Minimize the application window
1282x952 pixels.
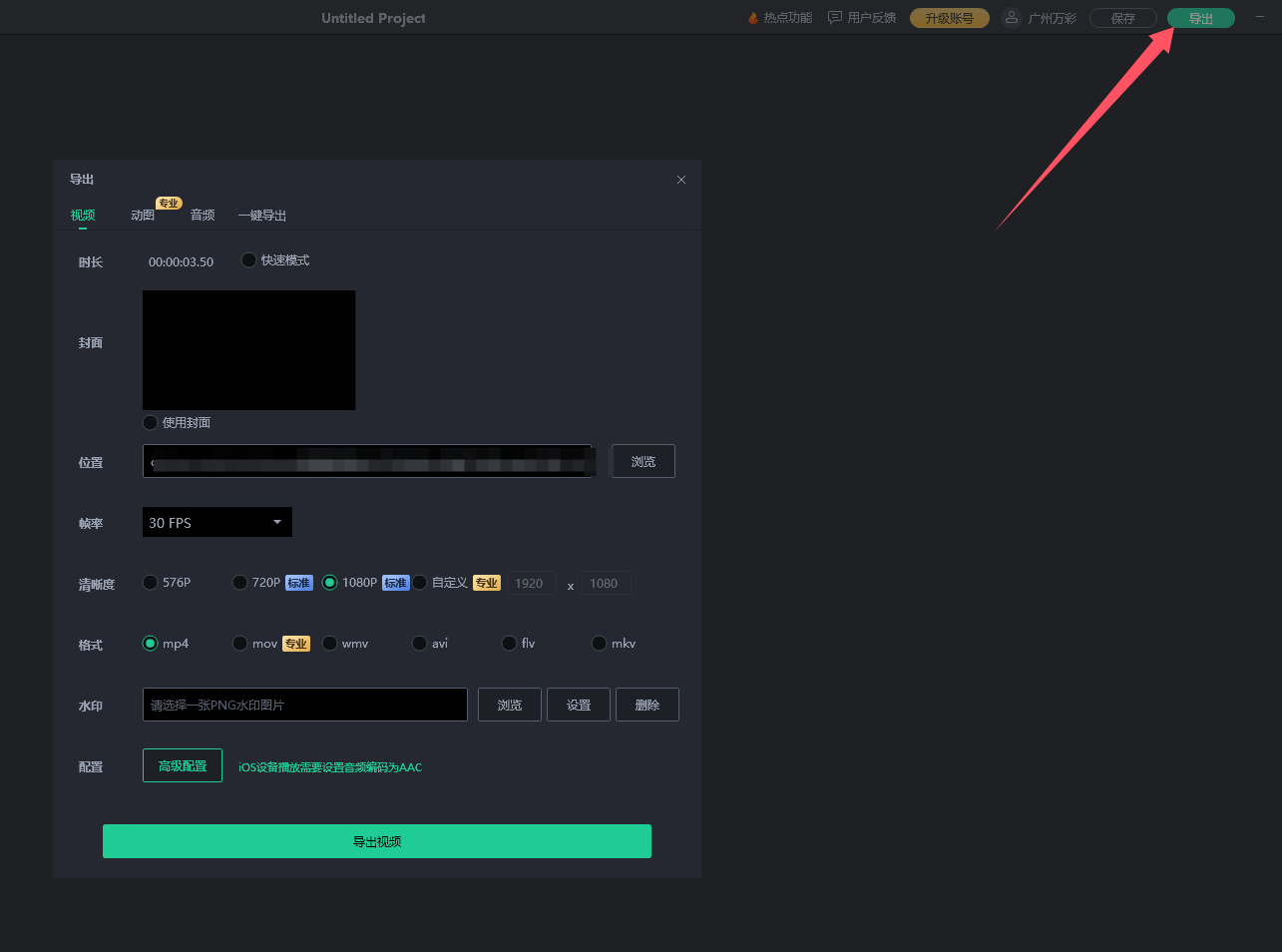tap(1260, 17)
